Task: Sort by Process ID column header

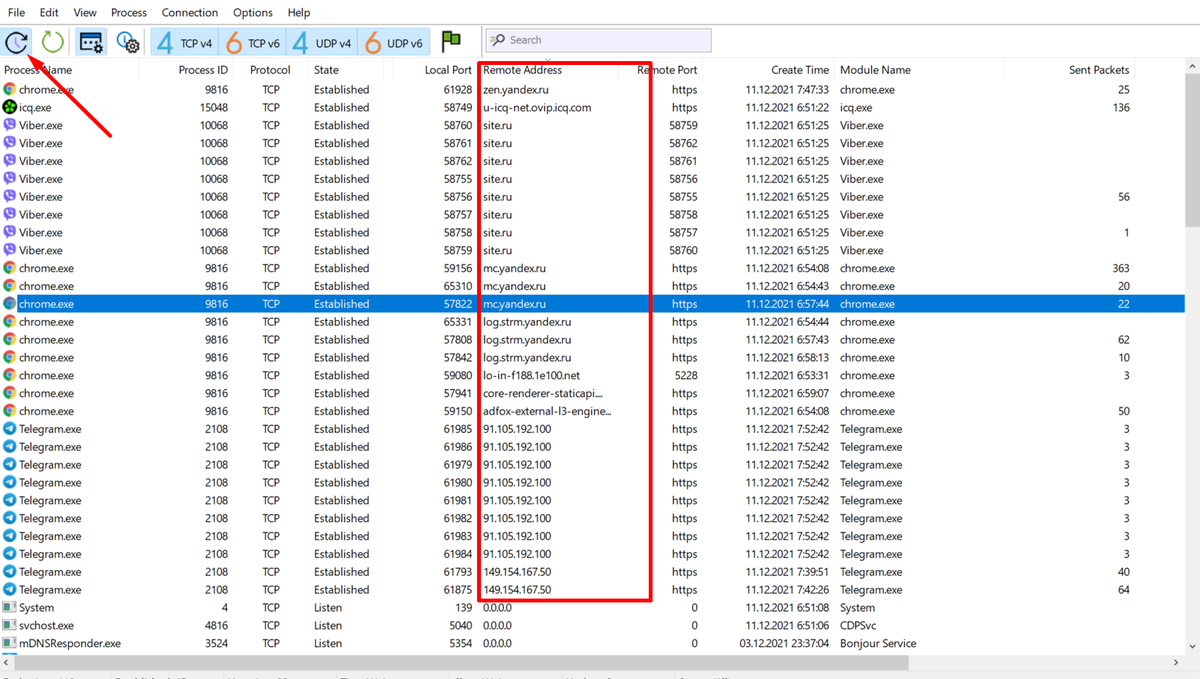Action: pyautogui.click(x=203, y=70)
